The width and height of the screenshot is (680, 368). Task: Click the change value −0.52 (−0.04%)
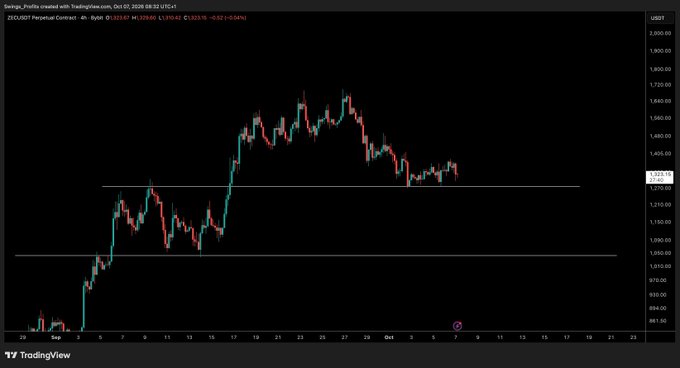point(228,18)
